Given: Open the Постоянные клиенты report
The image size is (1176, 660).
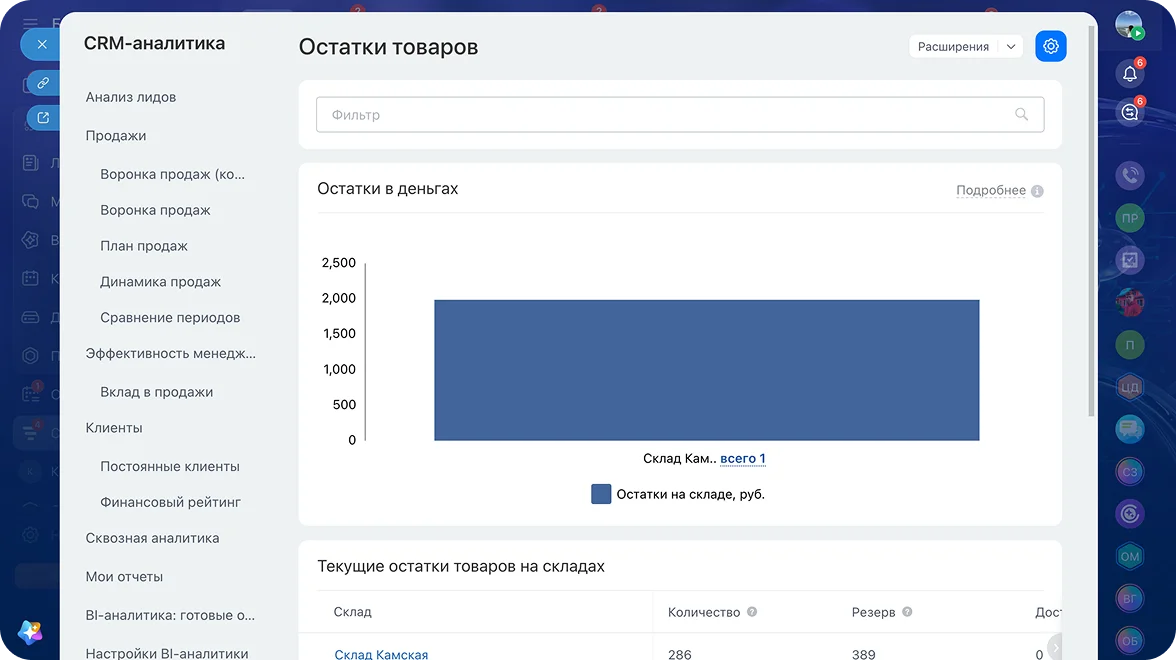Looking at the screenshot, I should 170,466.
